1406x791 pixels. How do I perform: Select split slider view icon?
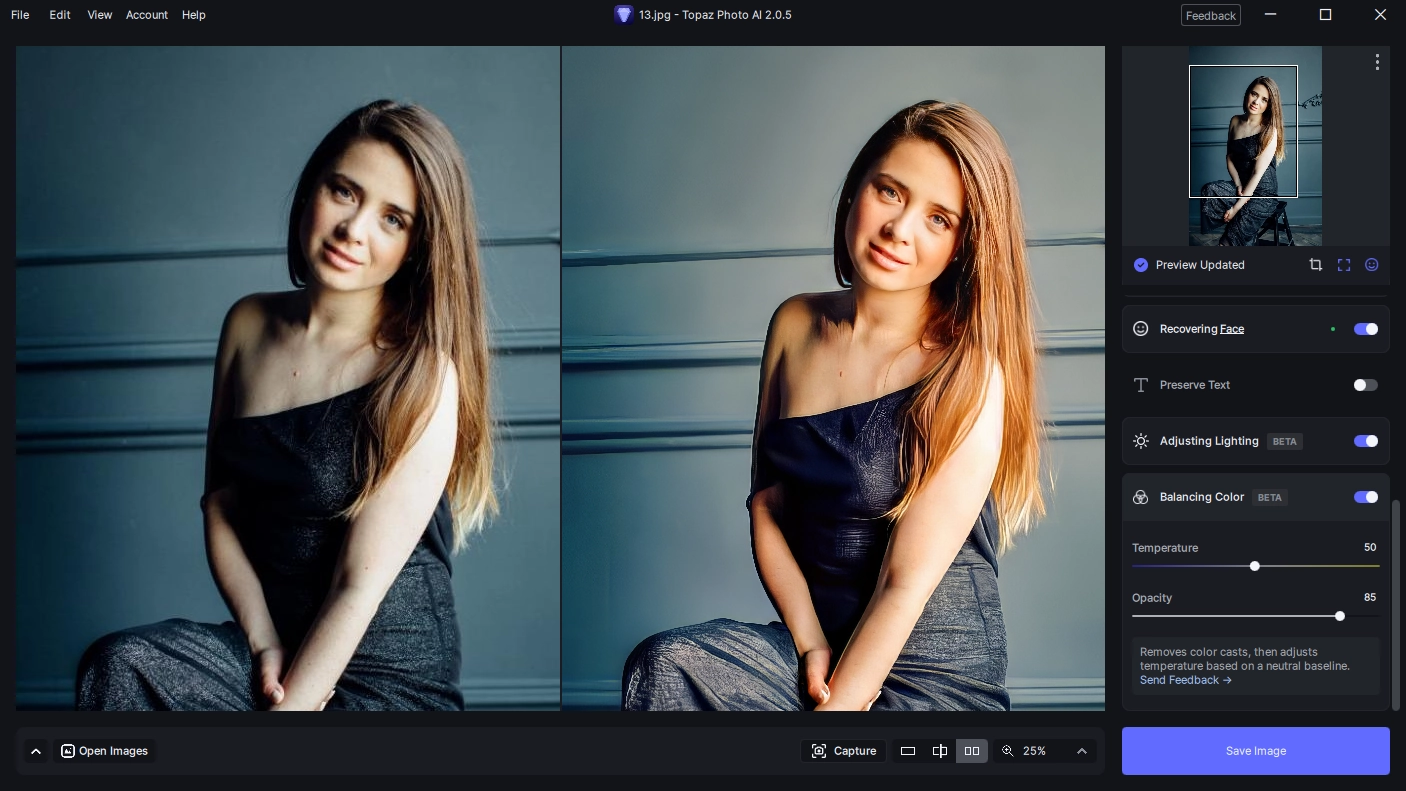click(x=940, y=751)
